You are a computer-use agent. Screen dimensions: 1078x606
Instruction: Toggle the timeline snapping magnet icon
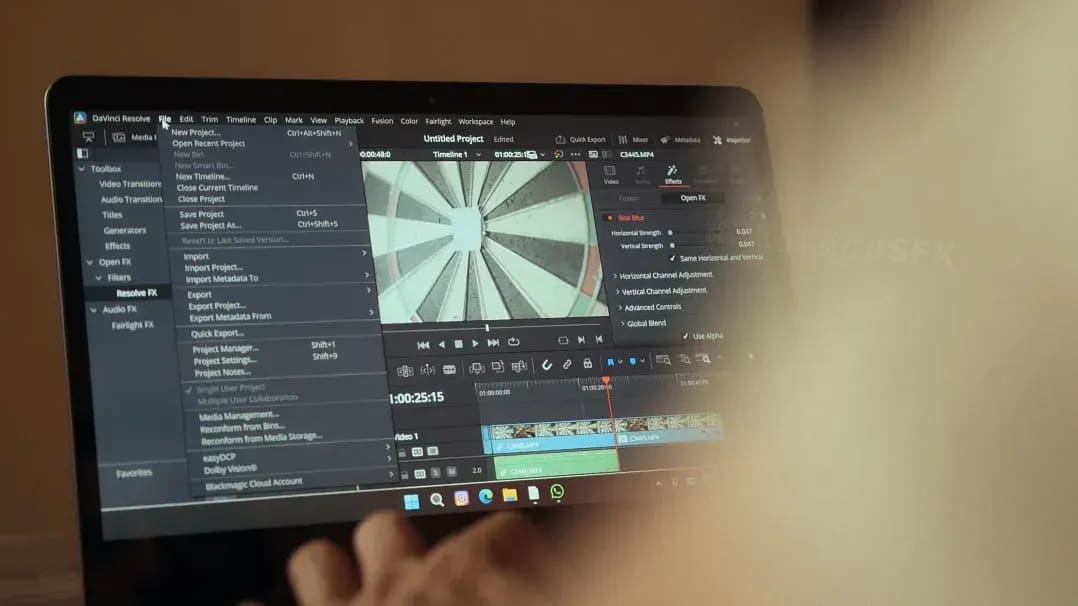coord(547,365)
